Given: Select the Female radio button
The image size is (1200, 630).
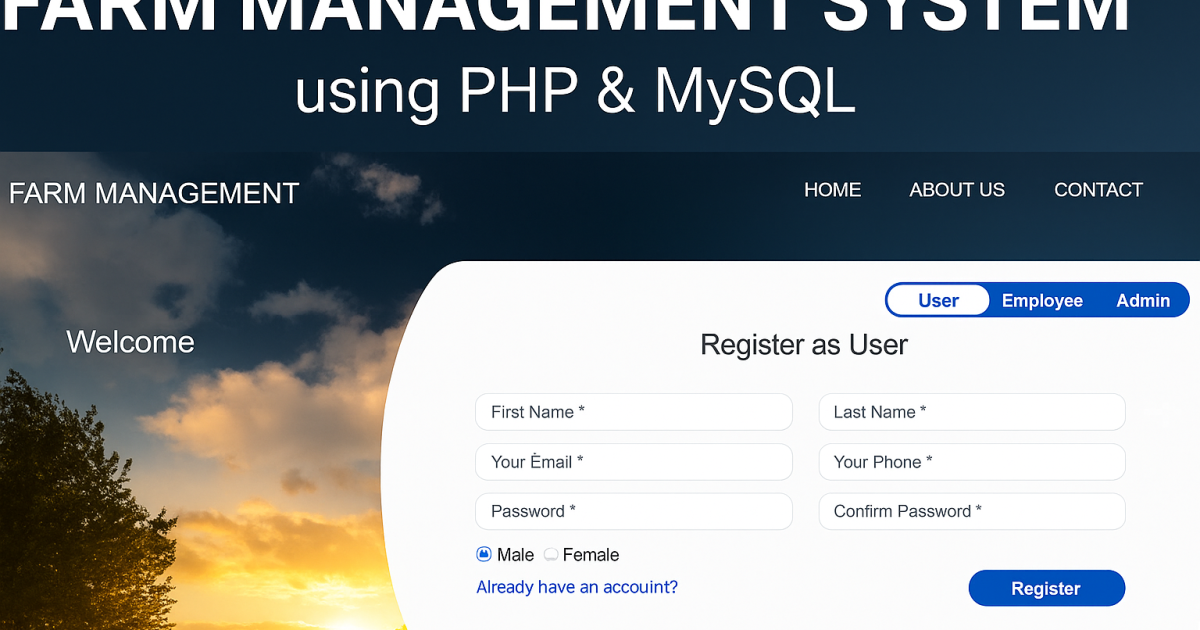Looking at the screenshot, I should click(x=551, y=554).
